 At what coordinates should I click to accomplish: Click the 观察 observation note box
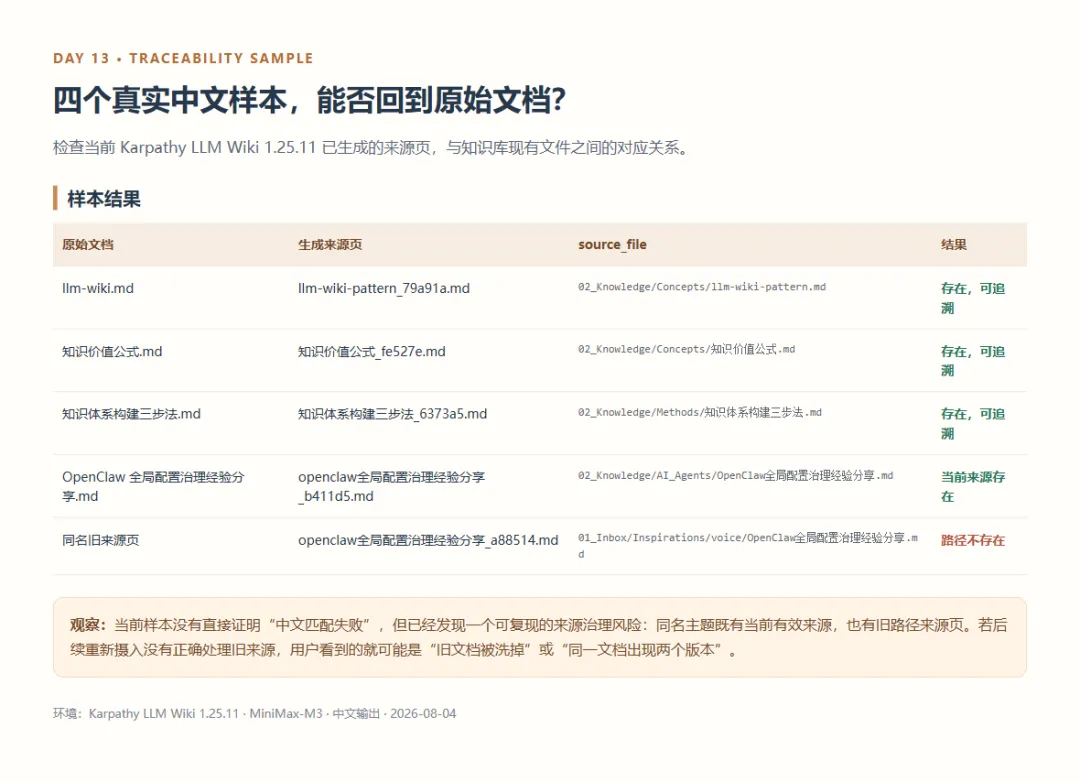click(x=540, y=637)
